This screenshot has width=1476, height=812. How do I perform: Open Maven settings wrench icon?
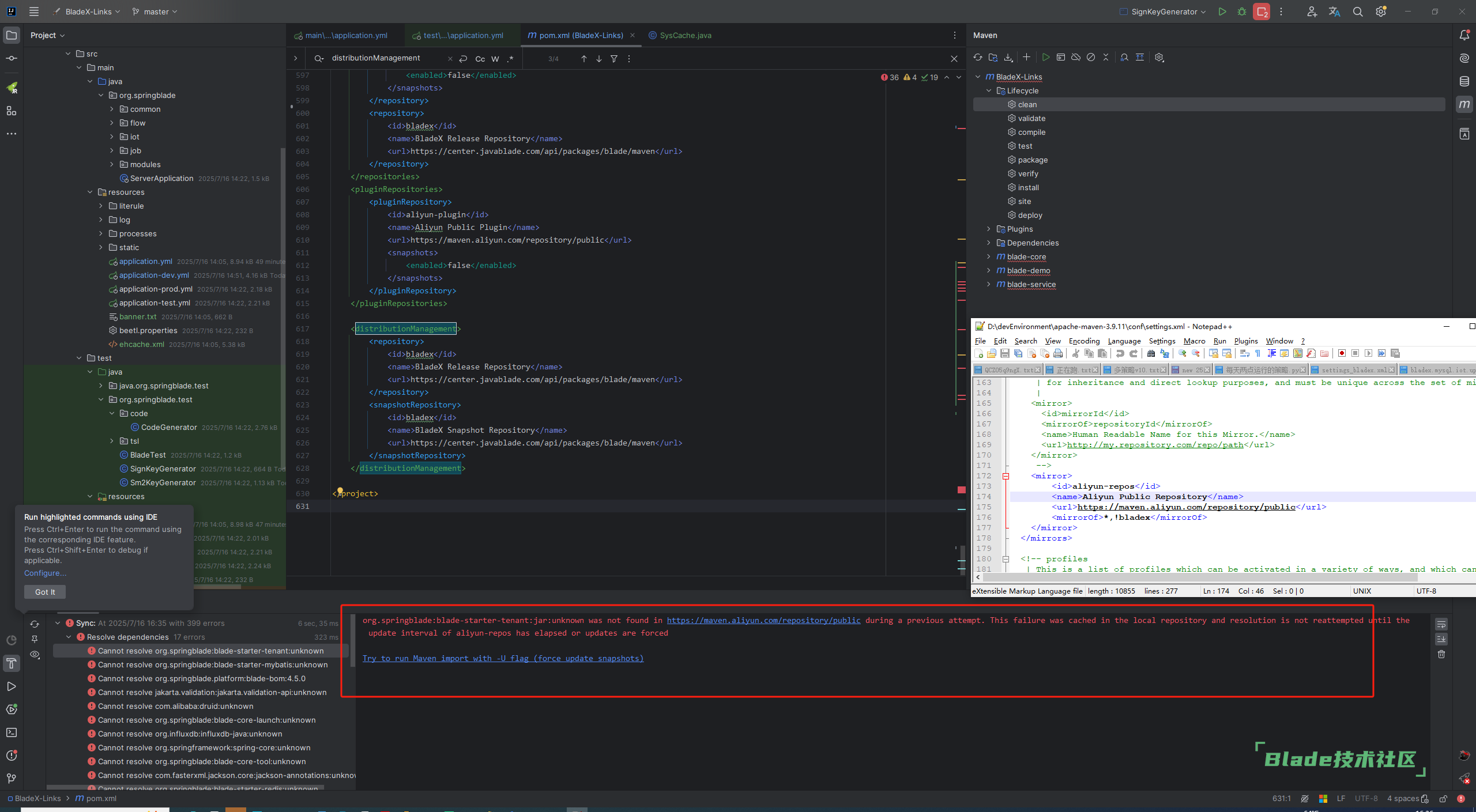[1159, 58]
